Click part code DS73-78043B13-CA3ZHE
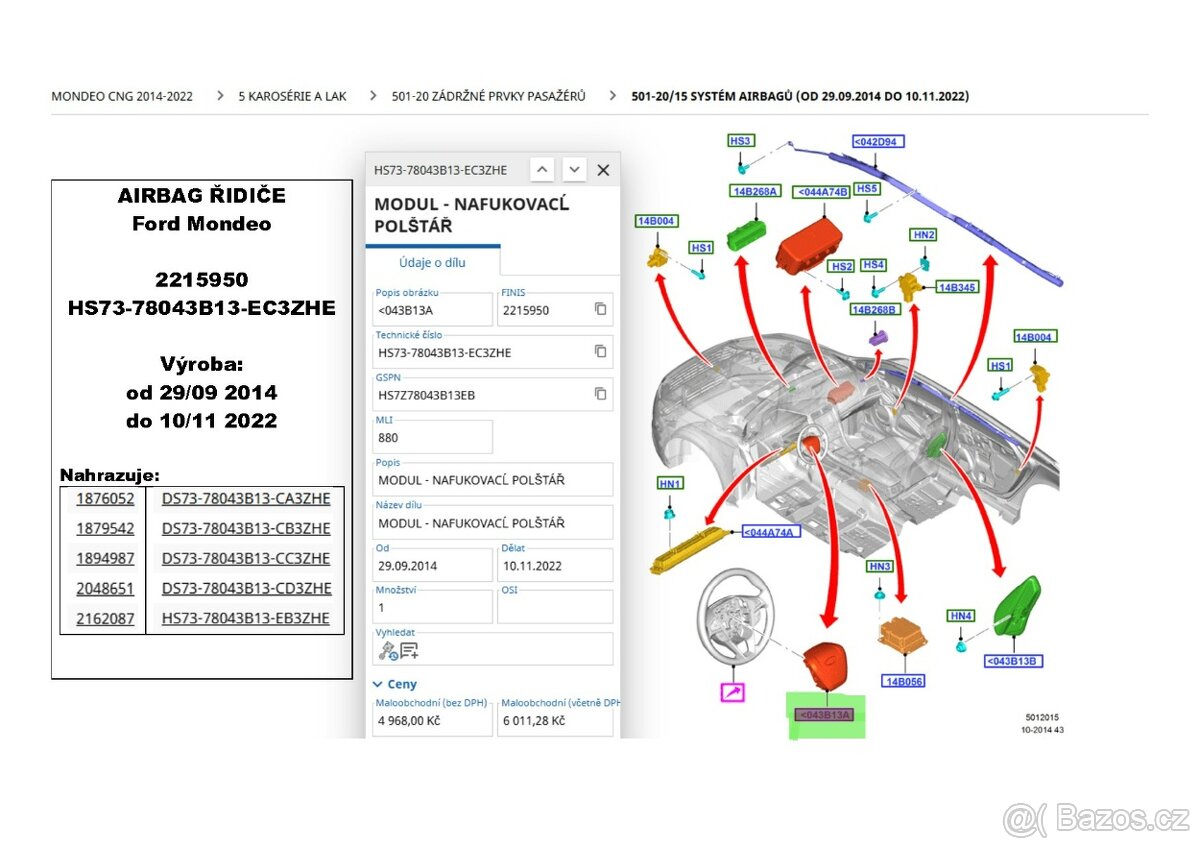The height and width of the screenshot is (848, 1200). (246, 499)
